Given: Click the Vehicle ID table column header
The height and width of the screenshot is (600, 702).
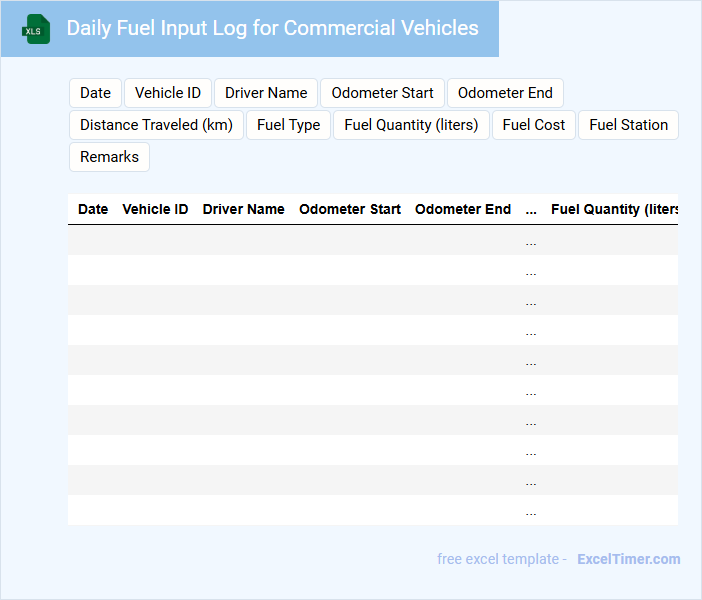Looking at the screenshot, I should [x=155, y=210].
